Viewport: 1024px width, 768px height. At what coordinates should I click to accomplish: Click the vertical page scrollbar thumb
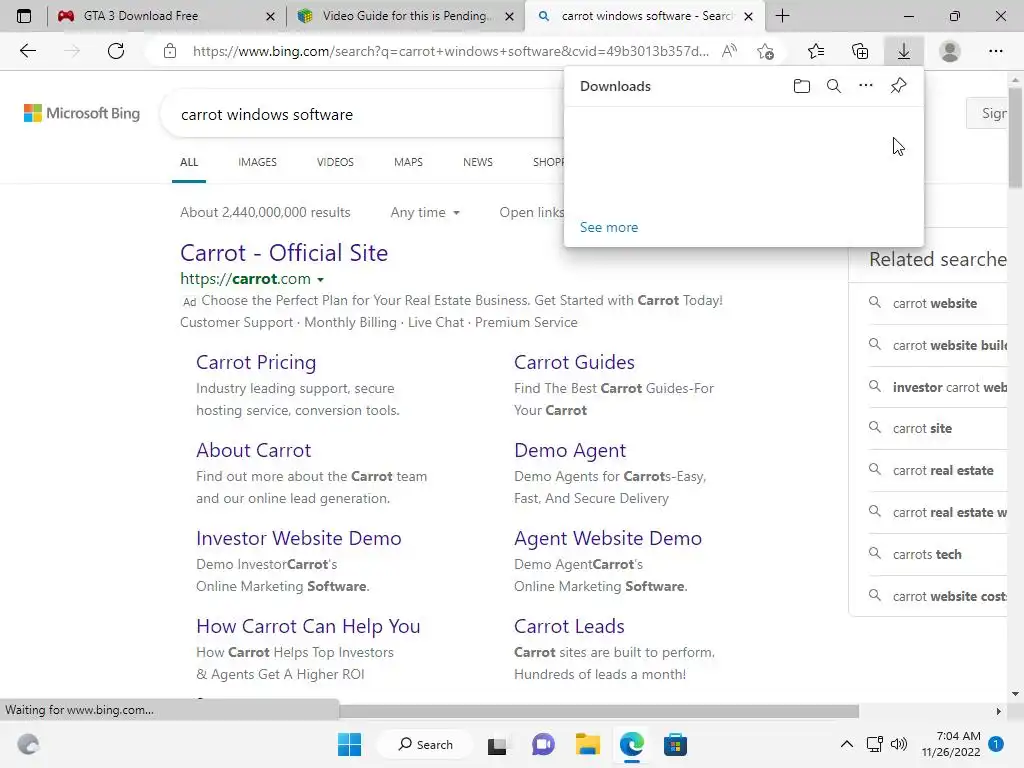pyautogui.click(x=1015, y=137)
